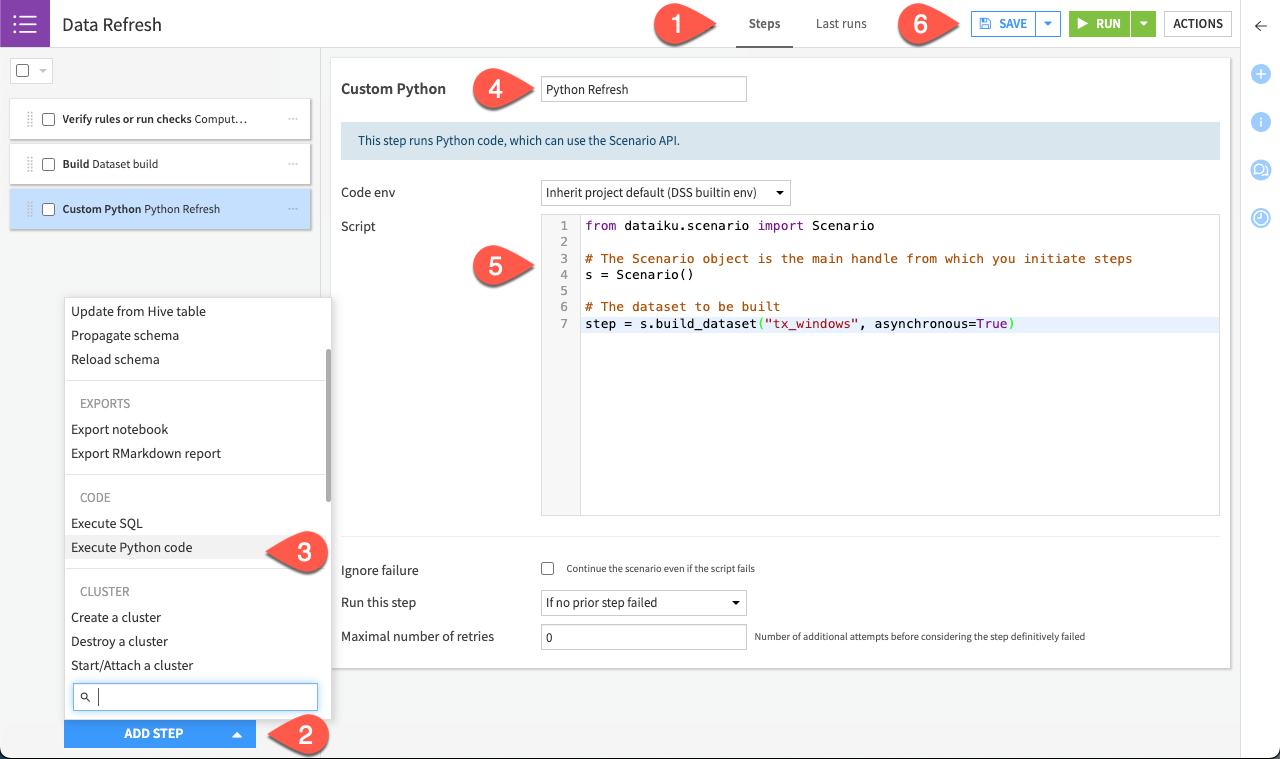This screenshot has height=759, width=1280.
Task: Open the Code env dropdown
Action: pos(666,192)
